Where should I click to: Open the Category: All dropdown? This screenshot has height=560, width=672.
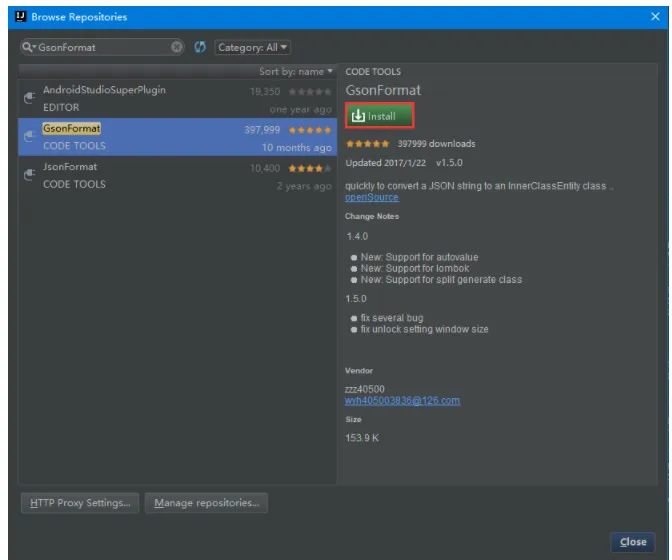[252, 48]
